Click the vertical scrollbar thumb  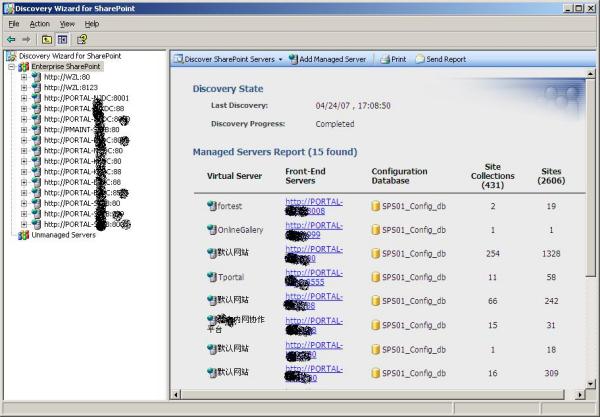click(x=590, y=177)
